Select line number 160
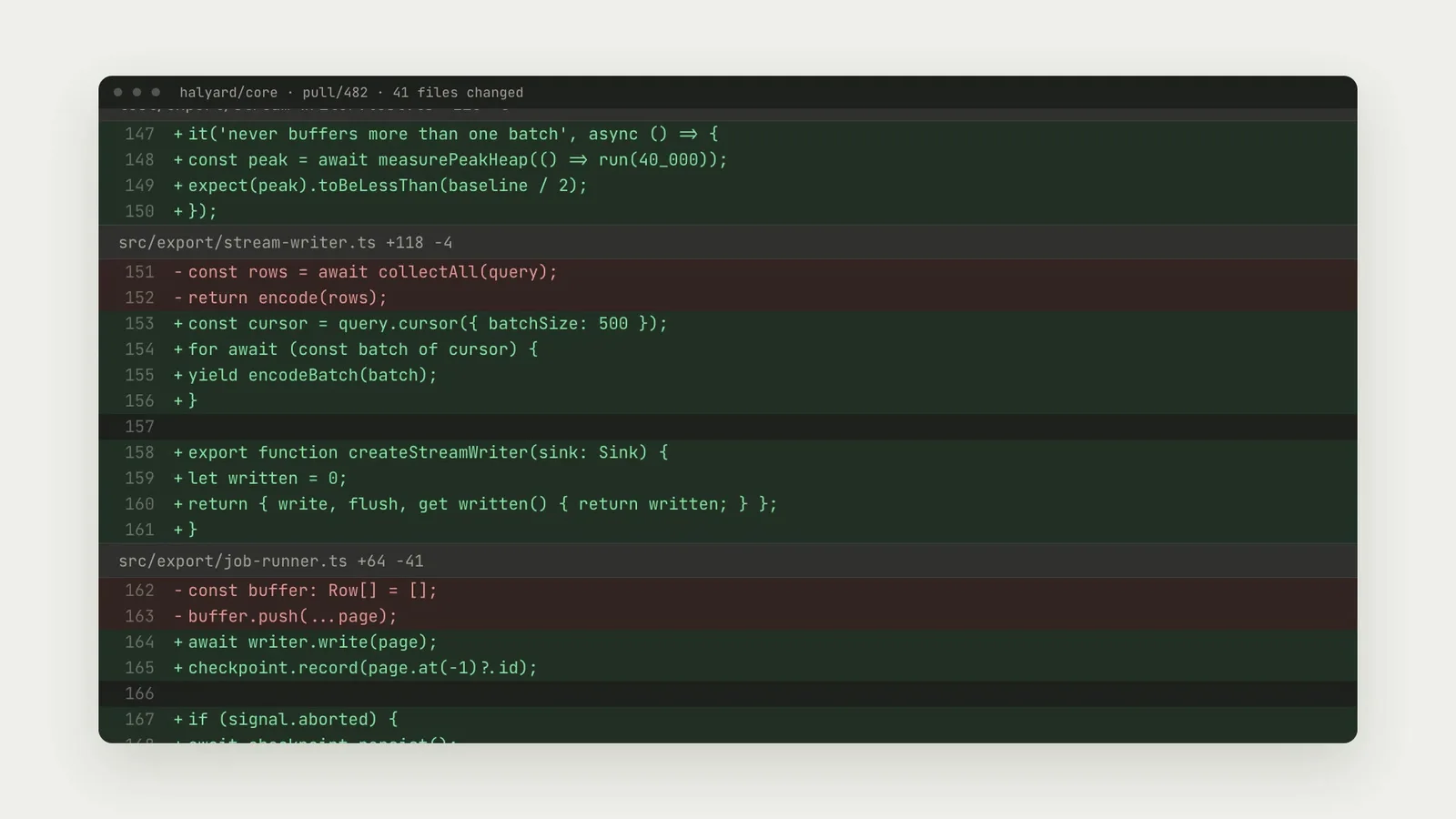1456x819 pixels. tap(139, 504)
